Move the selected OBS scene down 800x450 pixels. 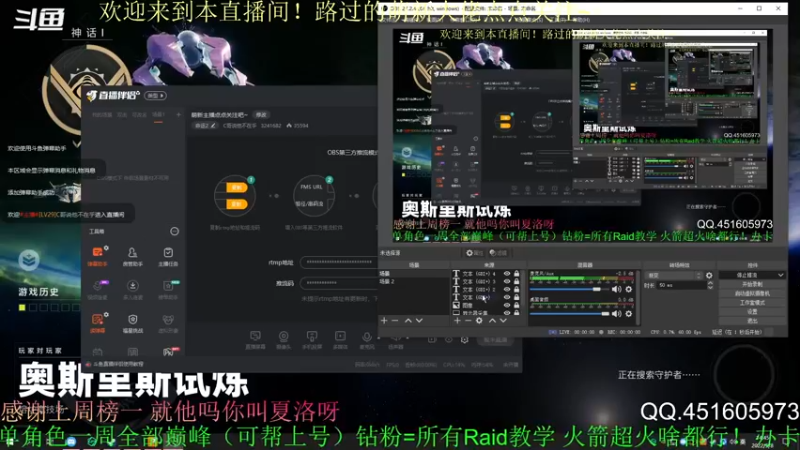tap(419, 320)
